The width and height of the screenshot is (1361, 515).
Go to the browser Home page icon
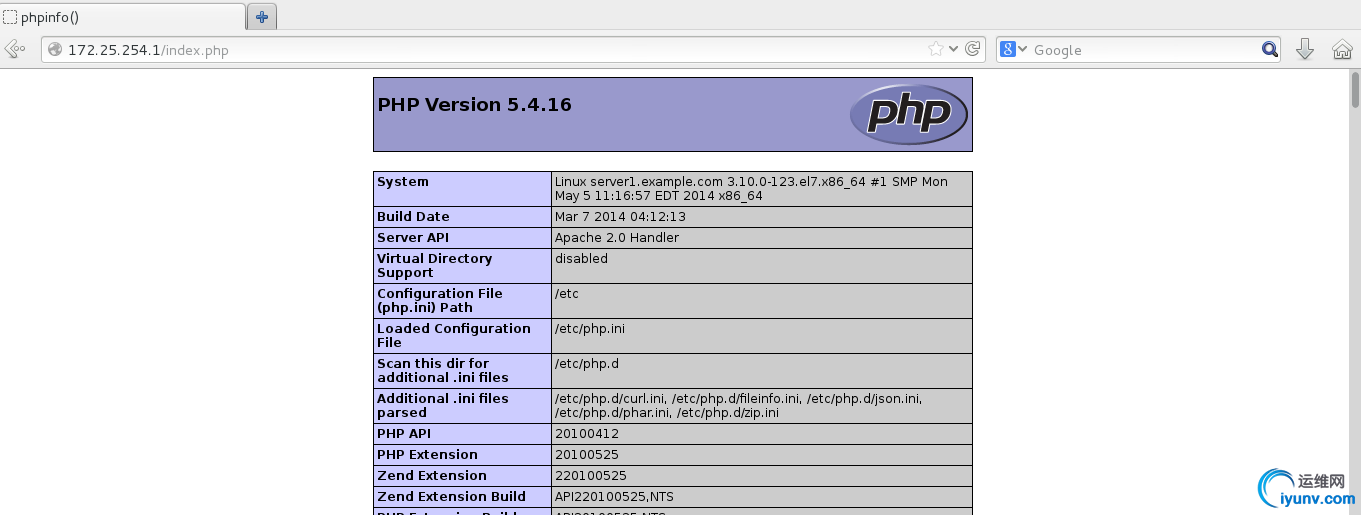pos(1342,49)
